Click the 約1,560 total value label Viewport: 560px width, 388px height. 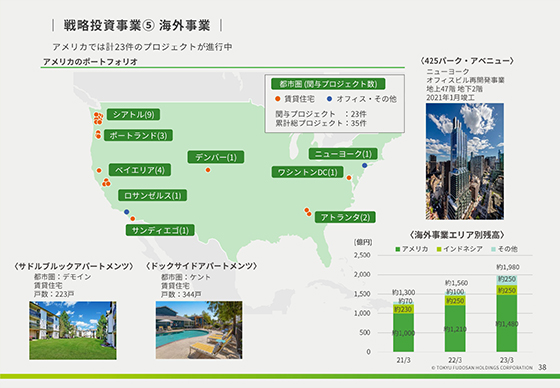456,283
